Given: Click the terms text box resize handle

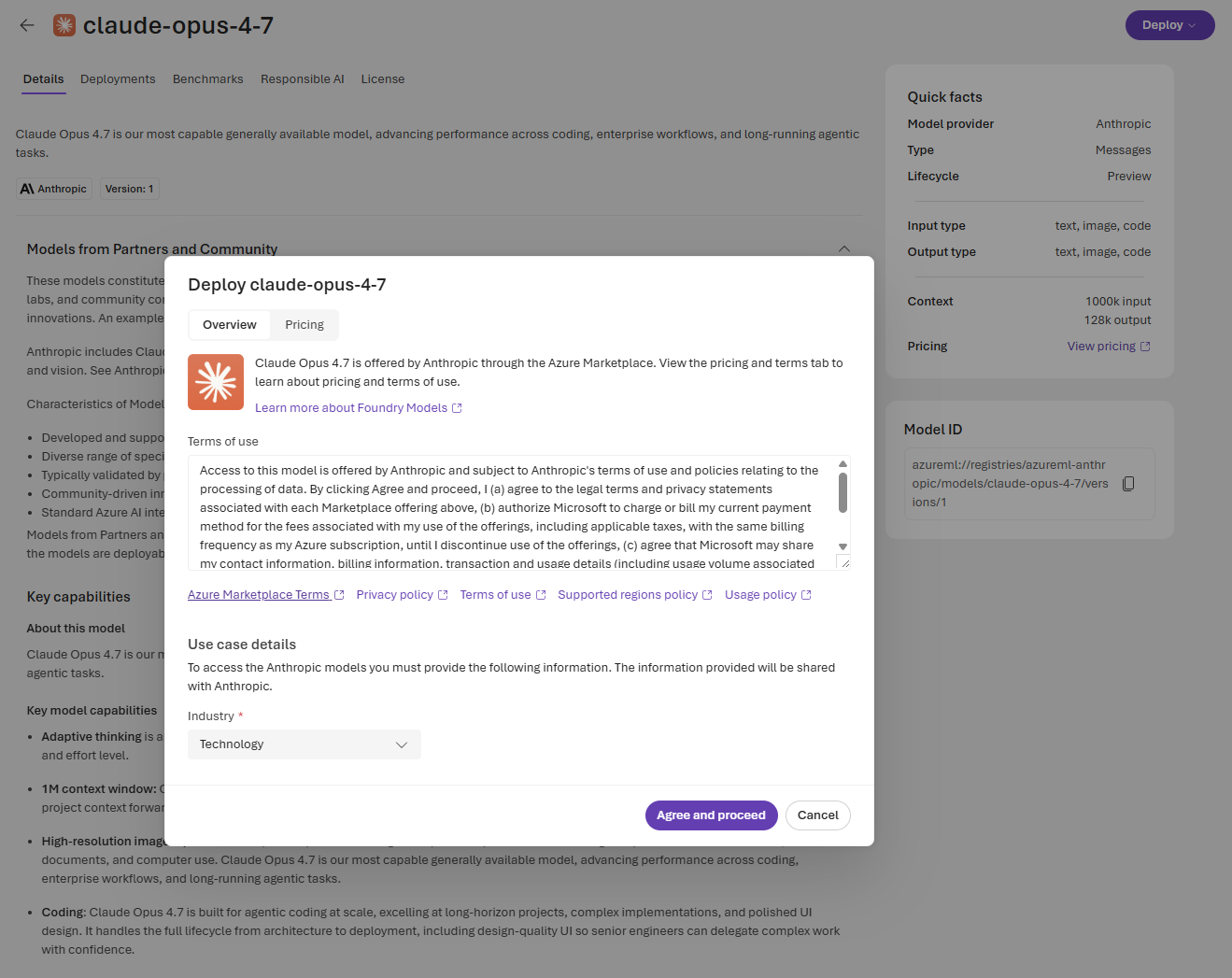Looking at the screenshot, I should coord(844,562).
